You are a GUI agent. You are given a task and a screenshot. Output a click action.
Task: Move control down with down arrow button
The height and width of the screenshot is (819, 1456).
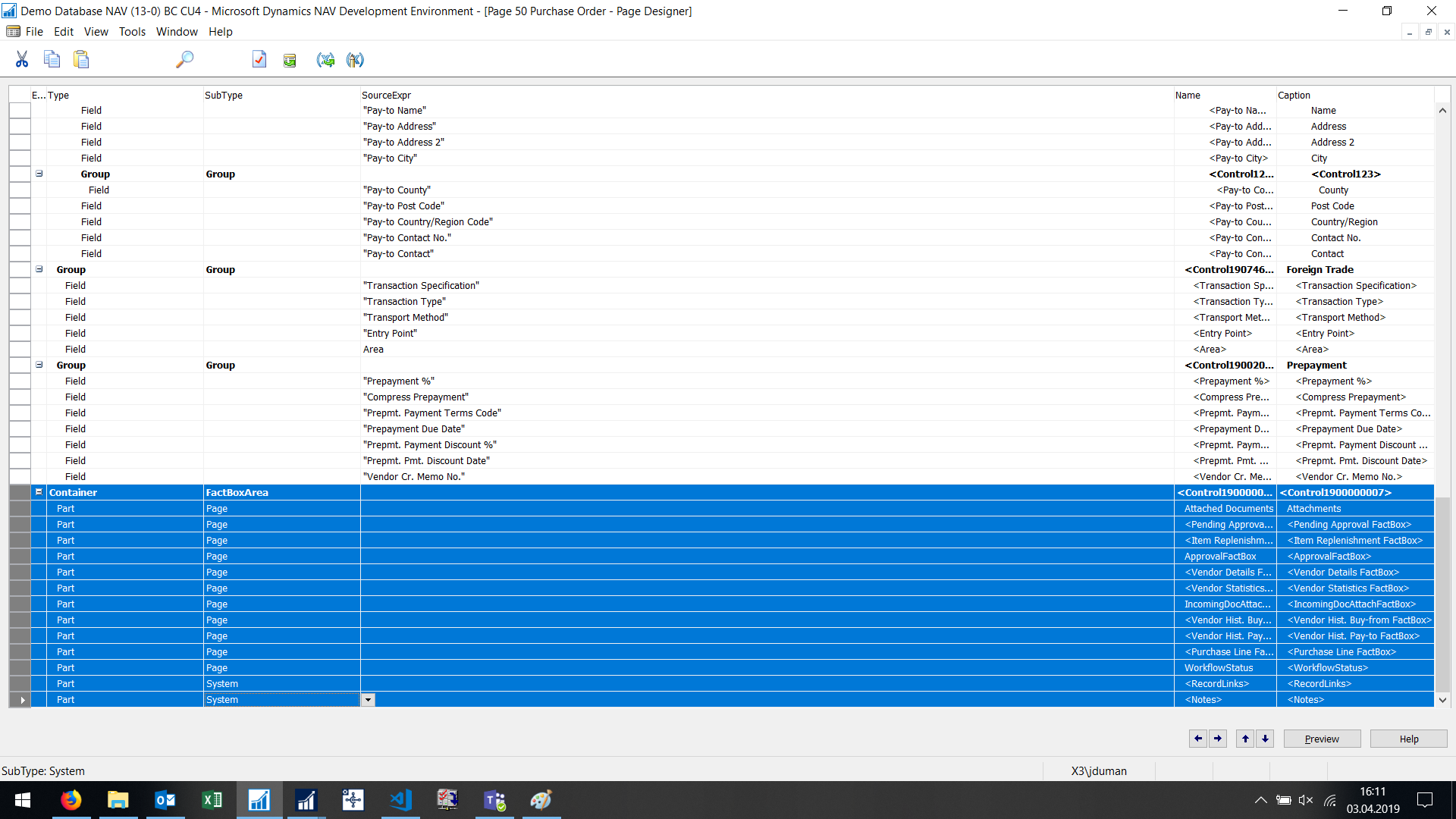point(1265,739)
